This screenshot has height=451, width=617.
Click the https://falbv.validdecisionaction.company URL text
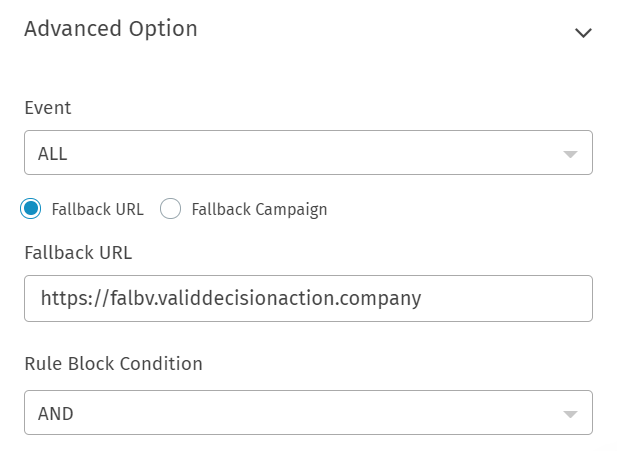(x=231, y=298)
